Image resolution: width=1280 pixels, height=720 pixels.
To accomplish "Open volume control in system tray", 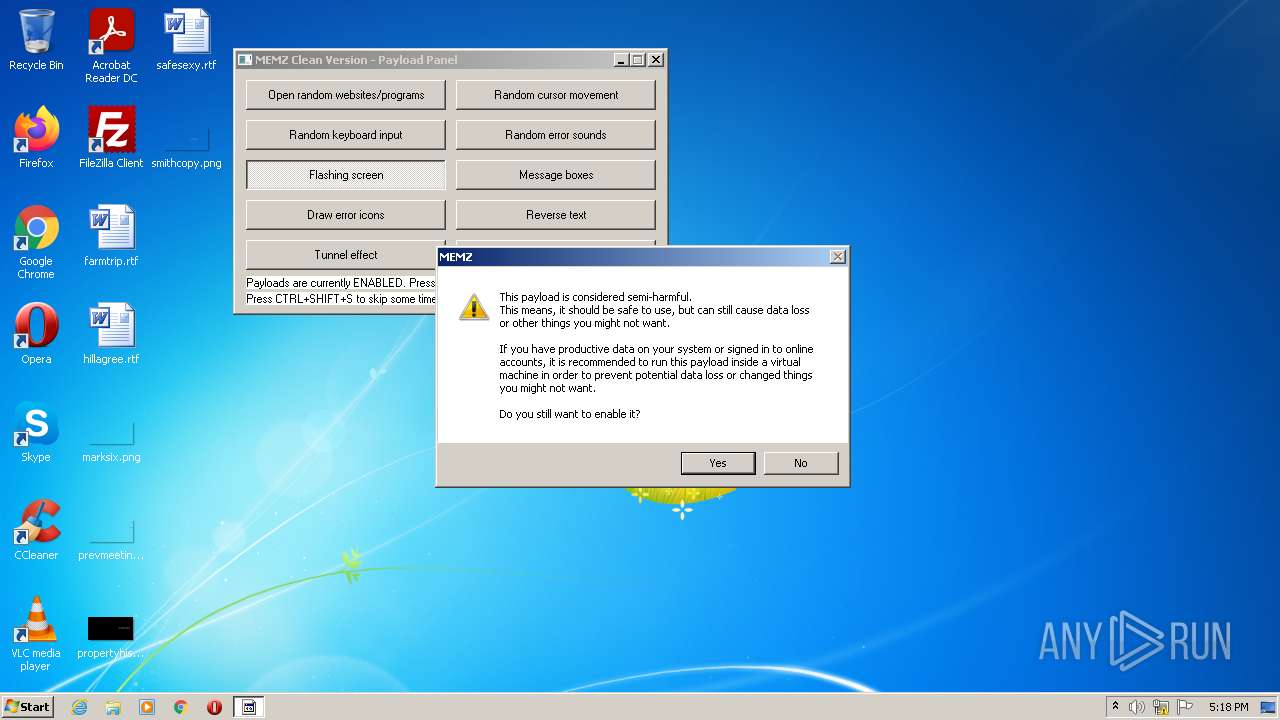I will [x=1137, y=707].
